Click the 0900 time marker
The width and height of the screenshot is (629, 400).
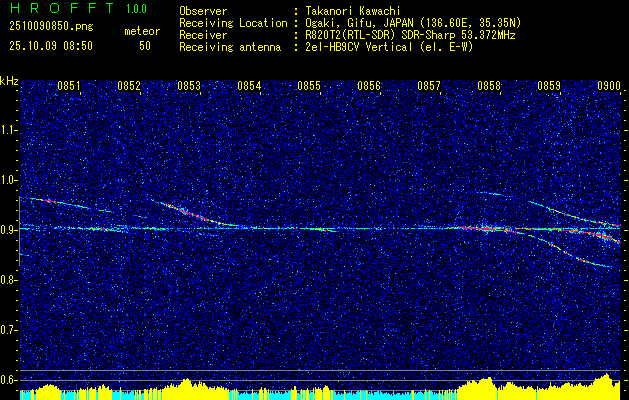(609, 86)
